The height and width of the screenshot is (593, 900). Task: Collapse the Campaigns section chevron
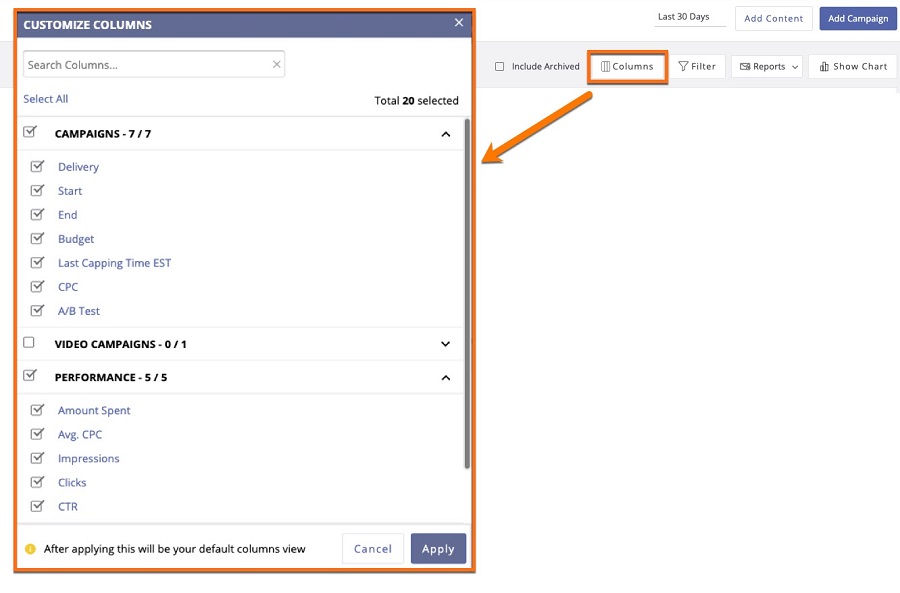[x=446, y=134]
